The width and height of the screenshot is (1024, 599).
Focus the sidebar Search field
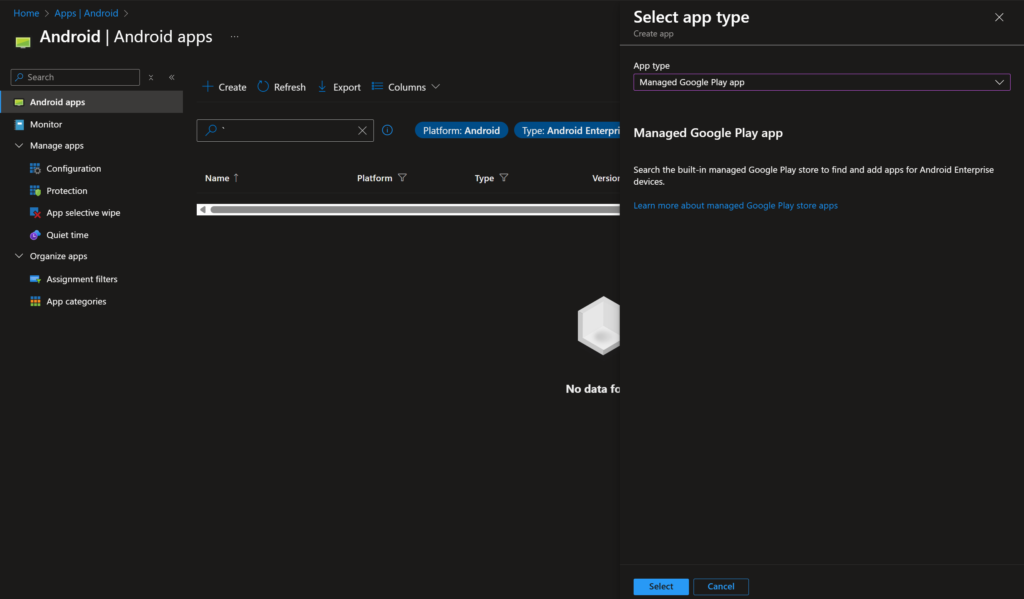pyautogui.click(x=75, y=77)
